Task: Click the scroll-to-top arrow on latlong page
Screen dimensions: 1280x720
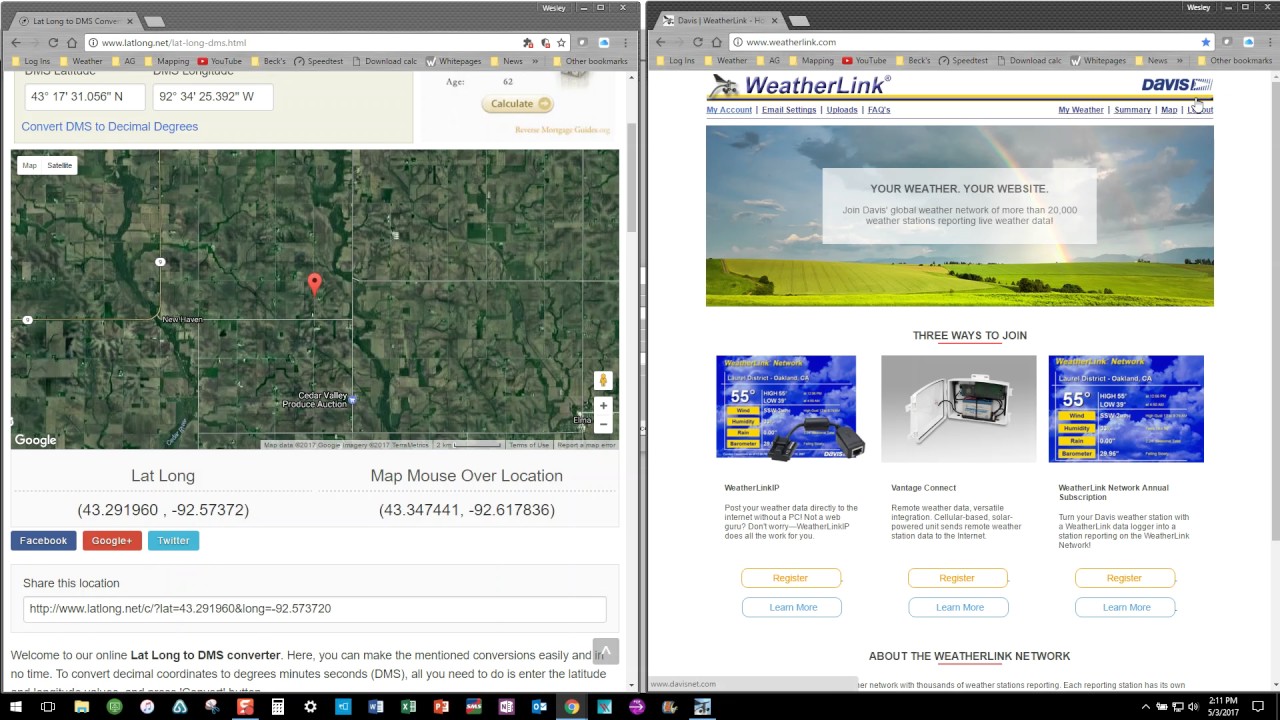Action: pyautogui.click(x=605, y=652)
